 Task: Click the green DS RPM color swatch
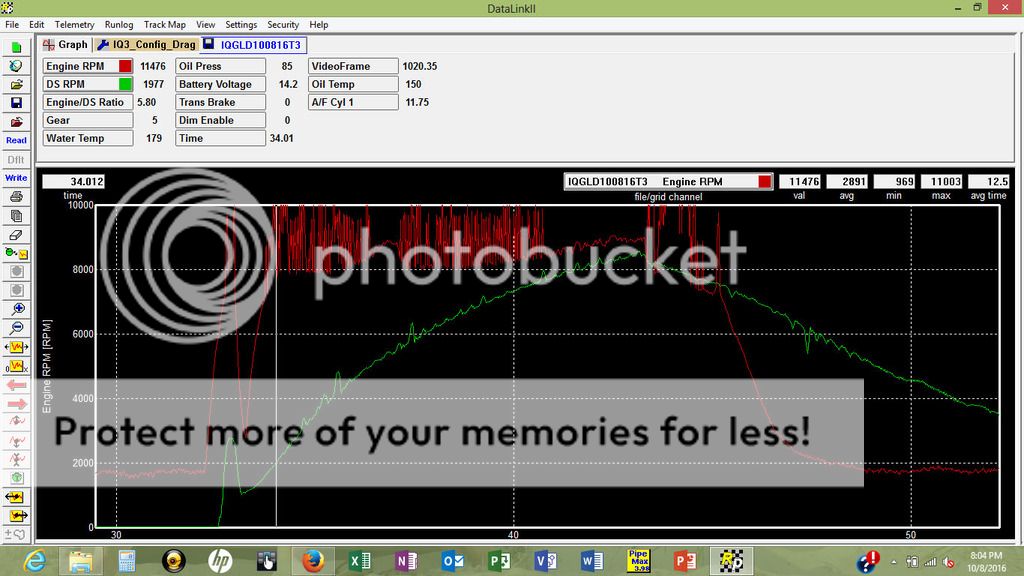coord(125,84)
